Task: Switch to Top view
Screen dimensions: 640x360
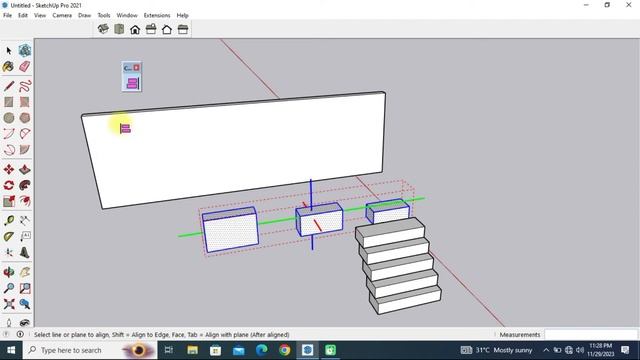Action: click(x=119, y=29)
